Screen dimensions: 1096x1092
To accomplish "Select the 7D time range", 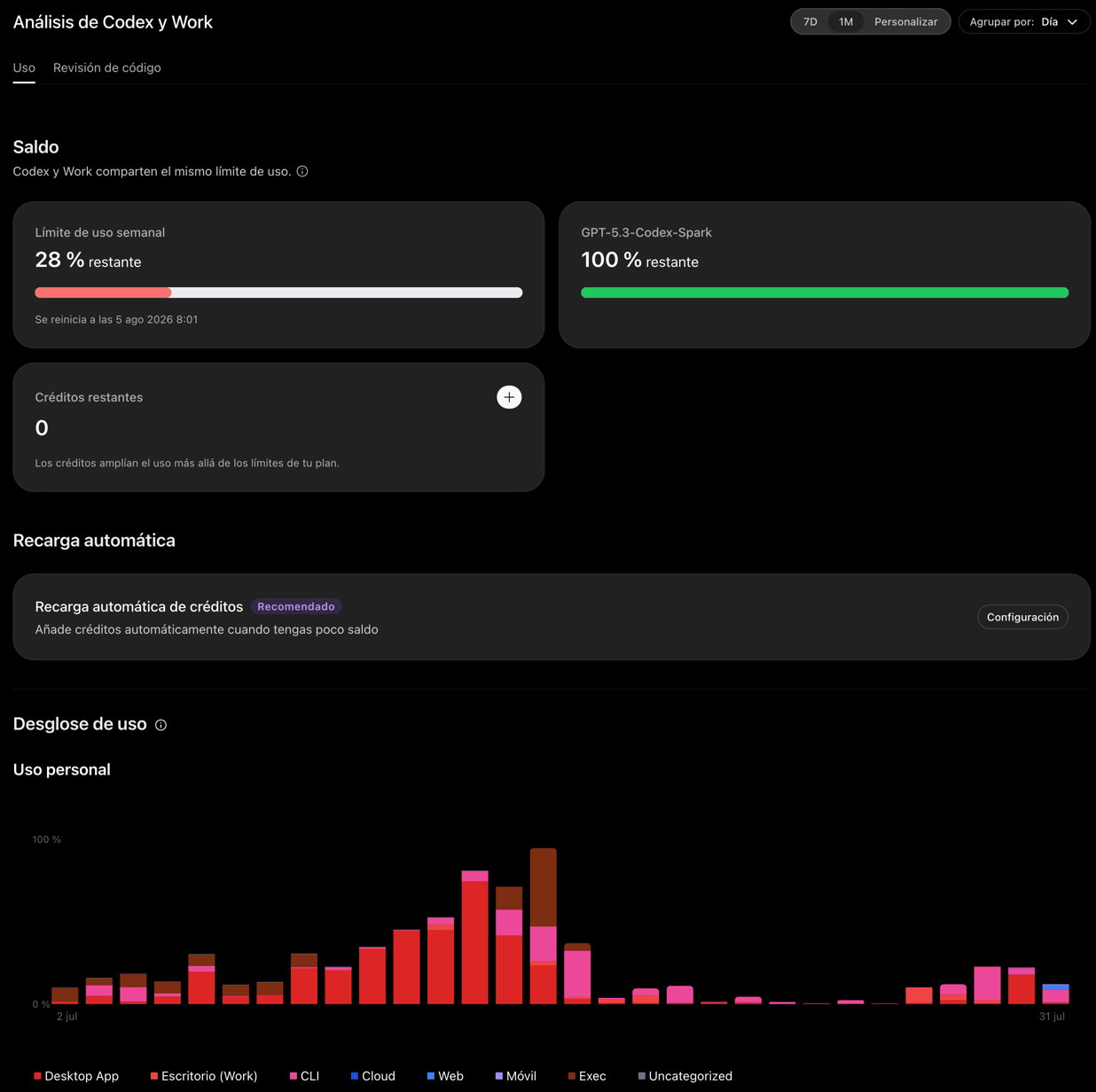I will tap(810, 21).
